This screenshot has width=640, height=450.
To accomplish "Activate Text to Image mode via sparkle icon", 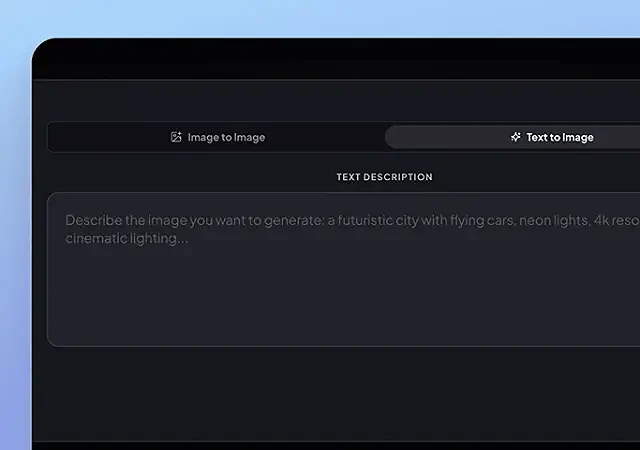I will click(x=515, y=137).
